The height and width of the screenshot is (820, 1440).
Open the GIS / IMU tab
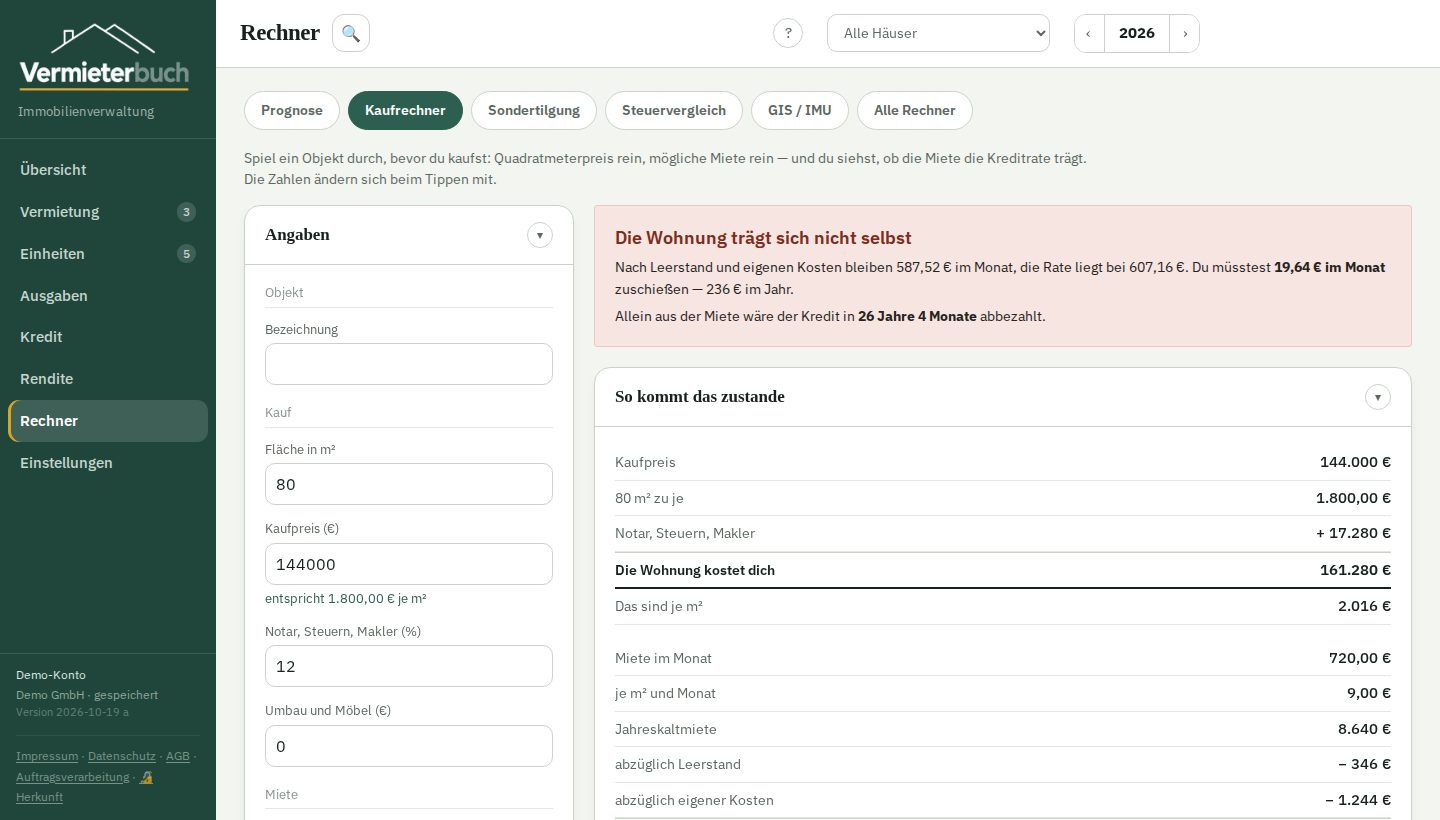tap(800, 110)
